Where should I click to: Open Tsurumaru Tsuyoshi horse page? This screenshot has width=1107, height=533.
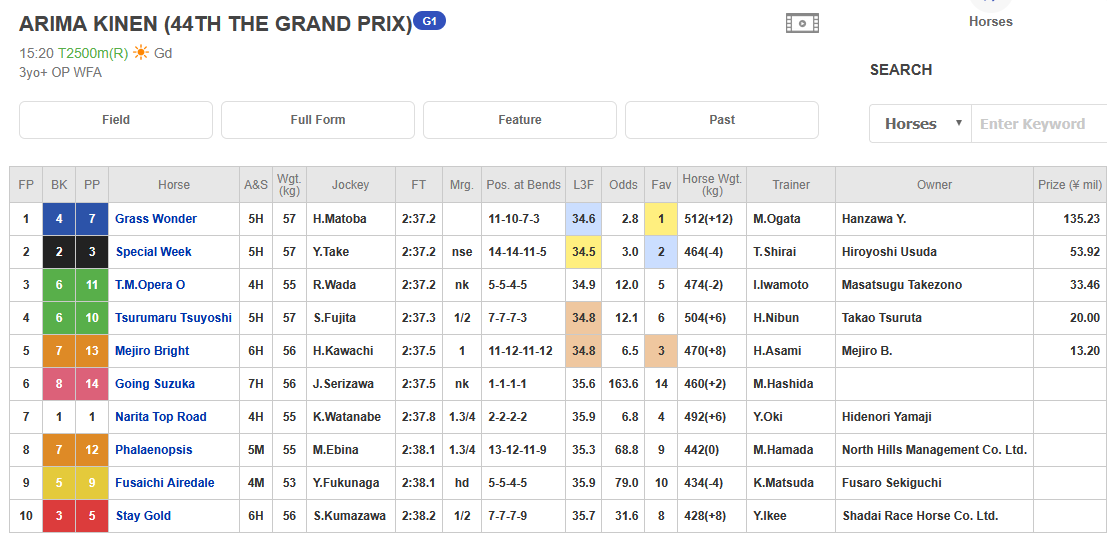pos(173,318)
